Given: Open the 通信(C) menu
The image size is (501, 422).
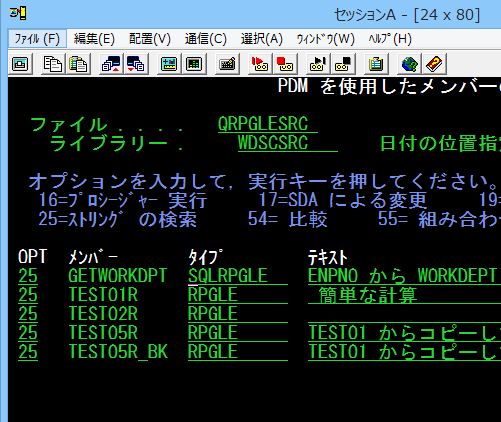Looking at the screenshot, I should [x=206, y=39].
